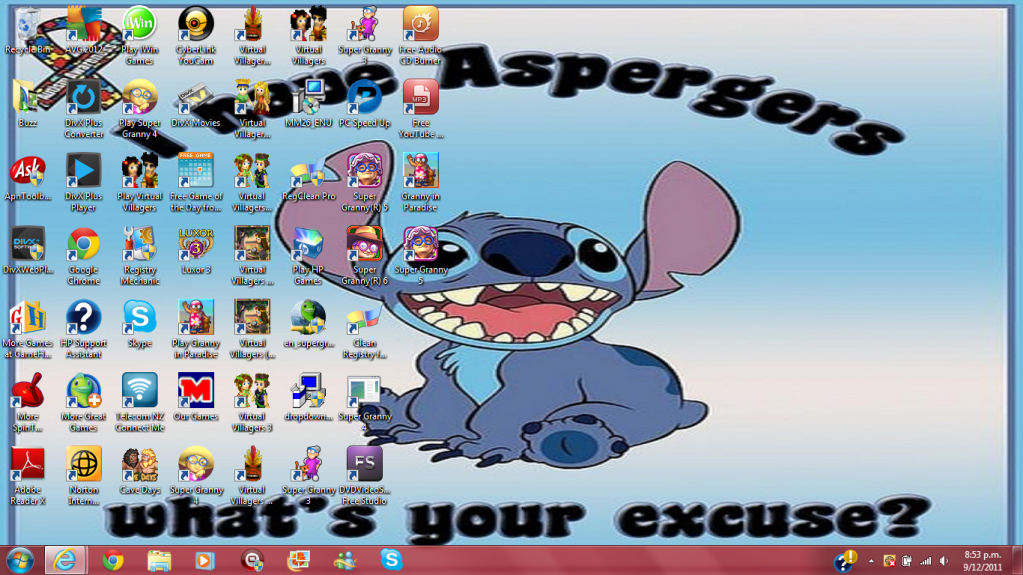
Task: Open the Granny in Paradise icon
Action: tap(421, 183)
